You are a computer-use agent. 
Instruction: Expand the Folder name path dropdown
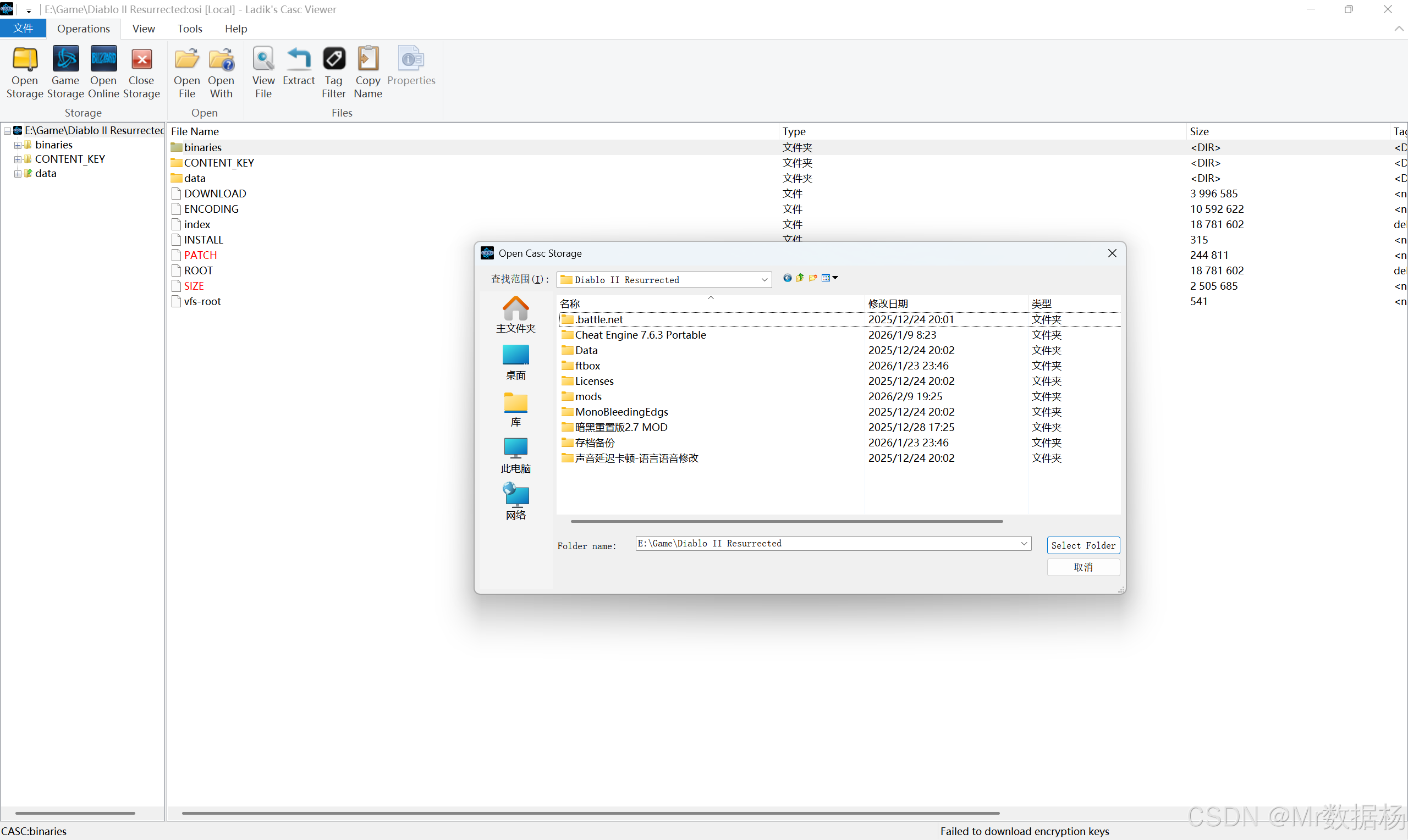tap(1024, 543)
